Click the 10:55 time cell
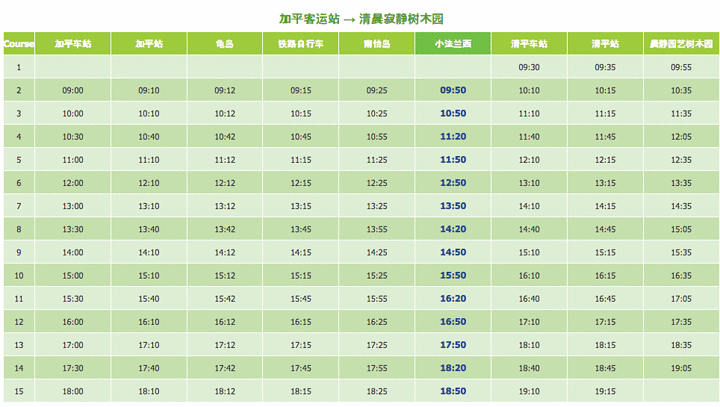Viewport: 720px width, 407px height. coord(377,137)
